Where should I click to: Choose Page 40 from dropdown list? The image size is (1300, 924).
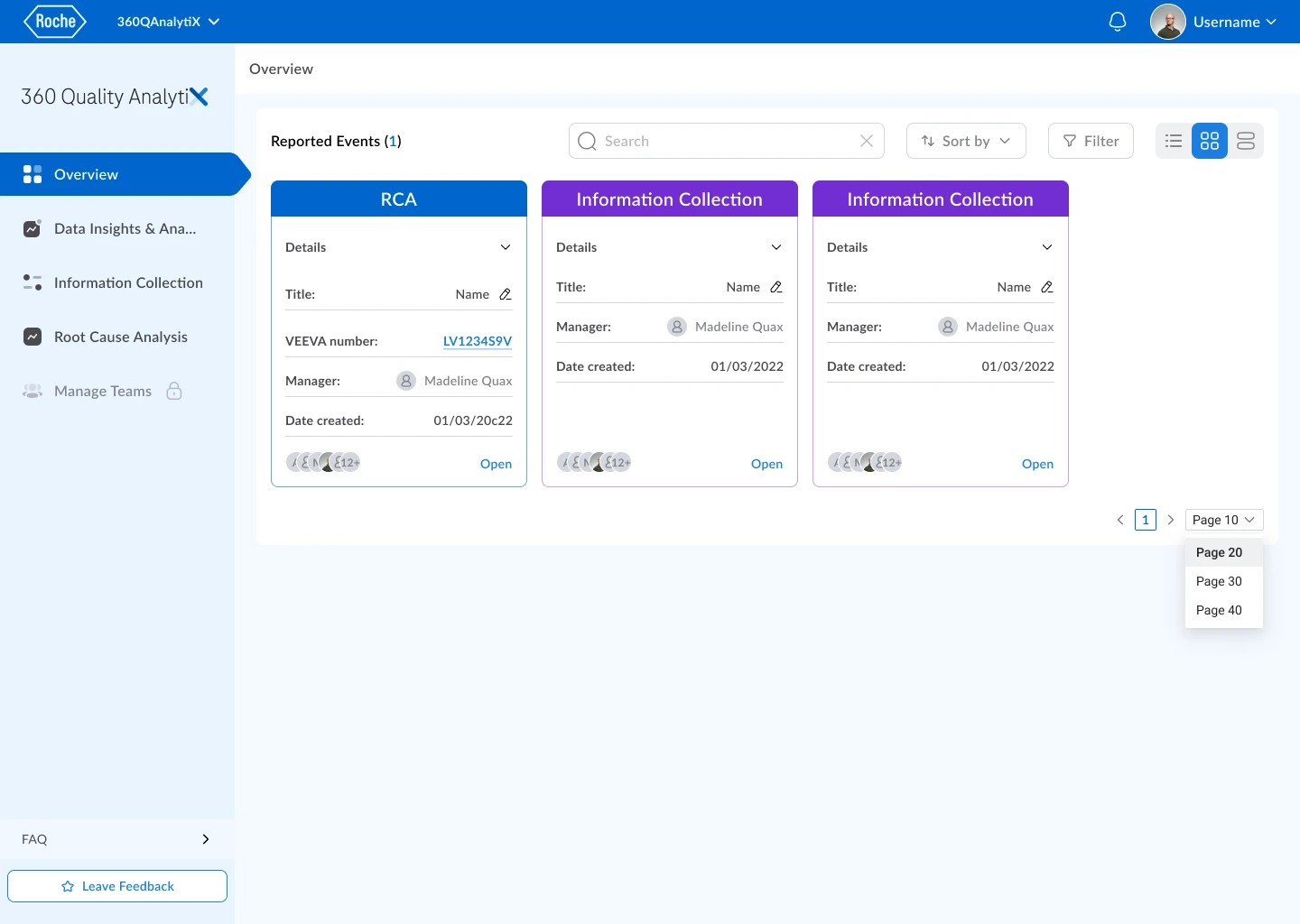click(1224, 610)
